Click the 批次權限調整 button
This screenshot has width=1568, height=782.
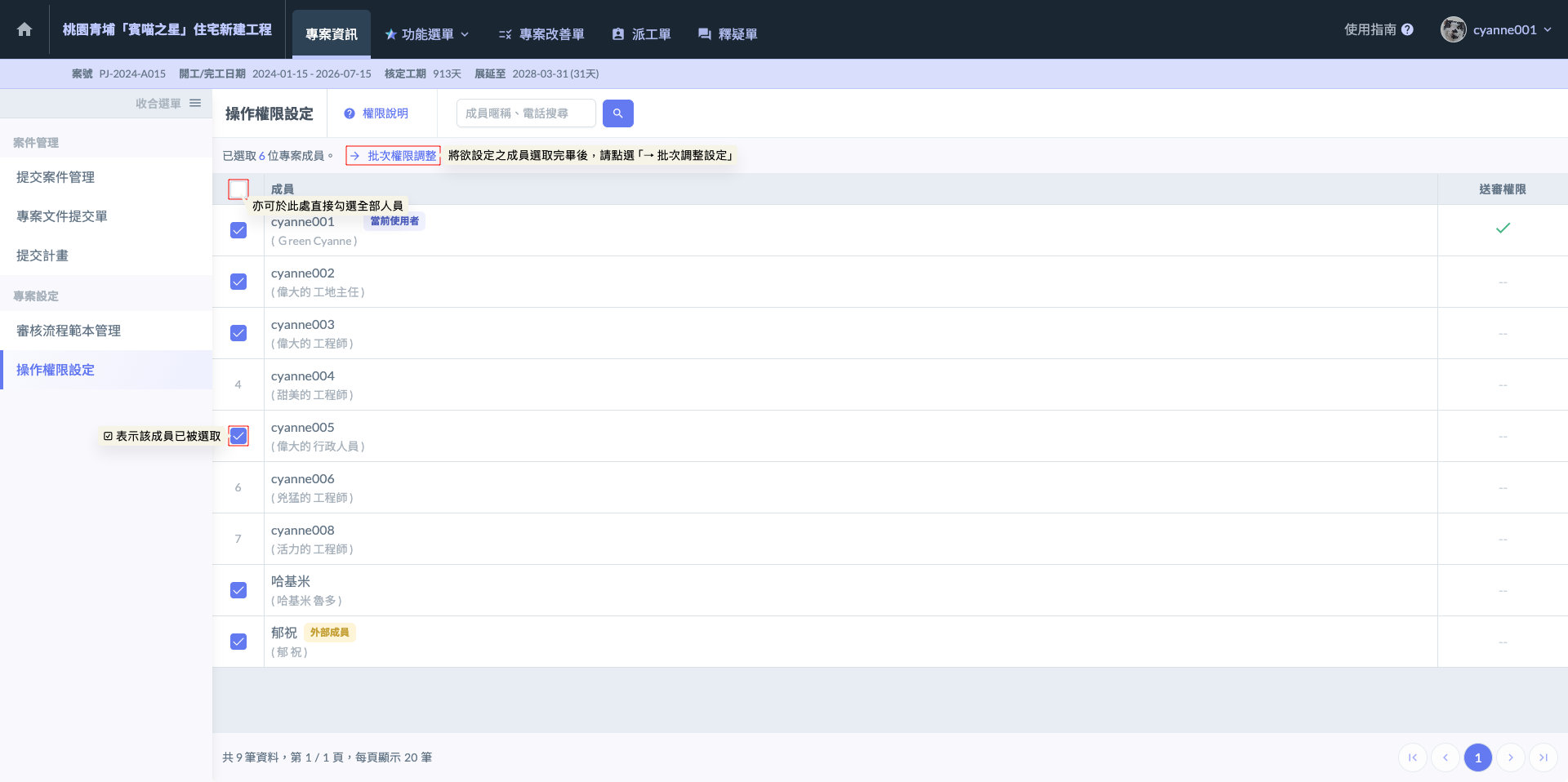coord(393,155)
